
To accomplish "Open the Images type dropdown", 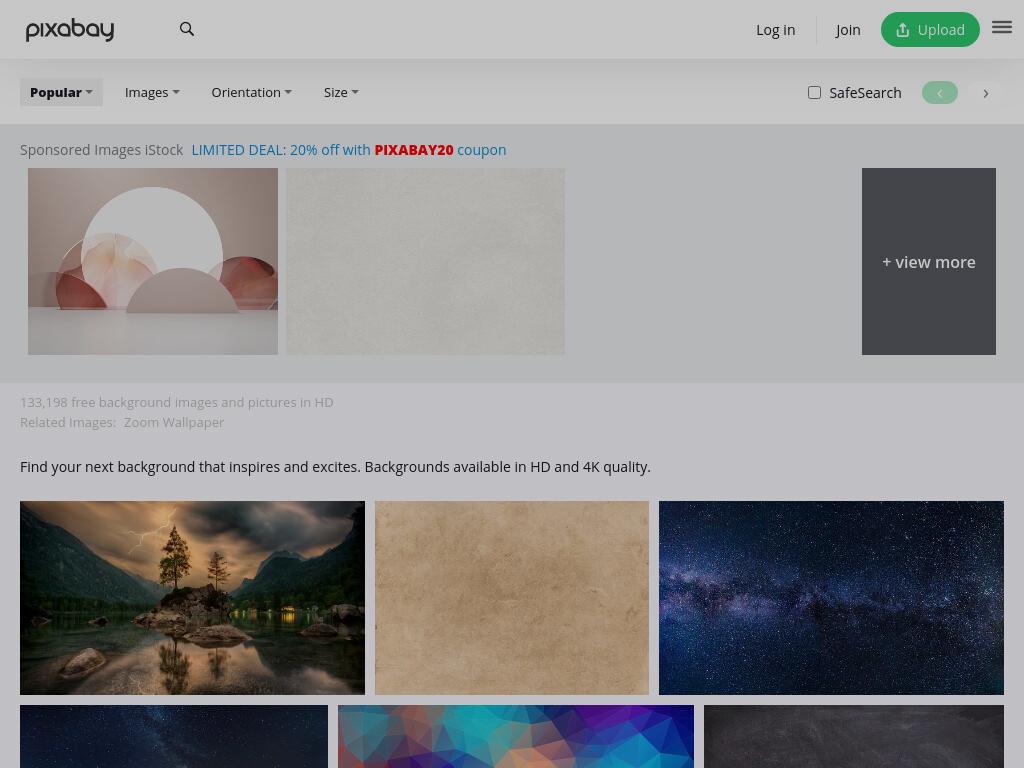I will click(x=152, y=93).
